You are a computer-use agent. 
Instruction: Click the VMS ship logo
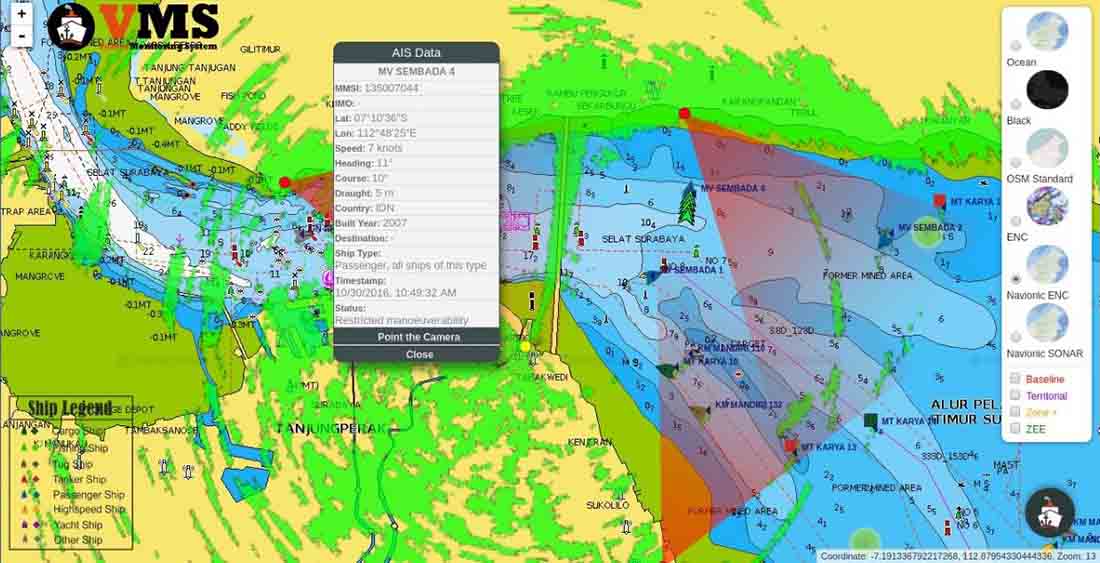[x=71, y=27]
